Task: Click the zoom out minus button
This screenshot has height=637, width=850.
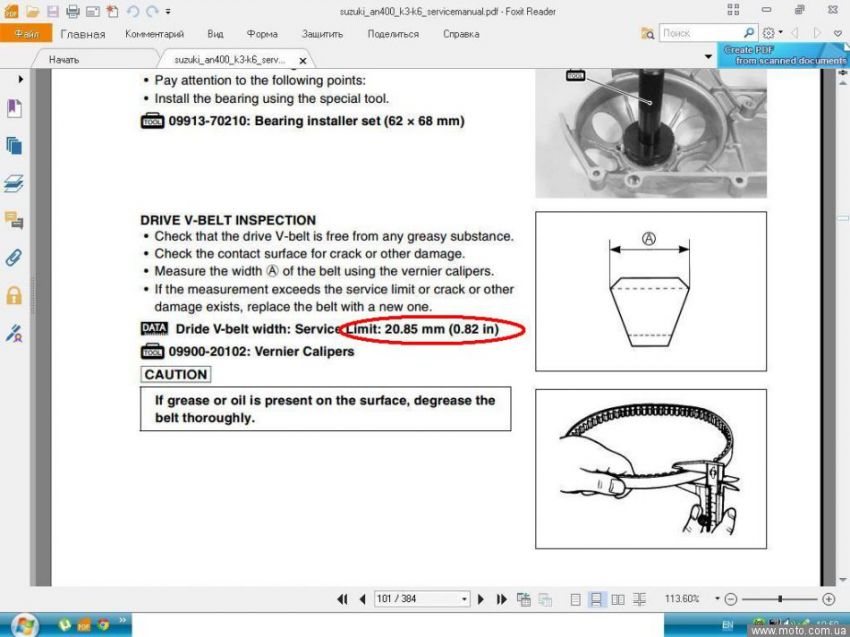Action: tap(731, 599)
